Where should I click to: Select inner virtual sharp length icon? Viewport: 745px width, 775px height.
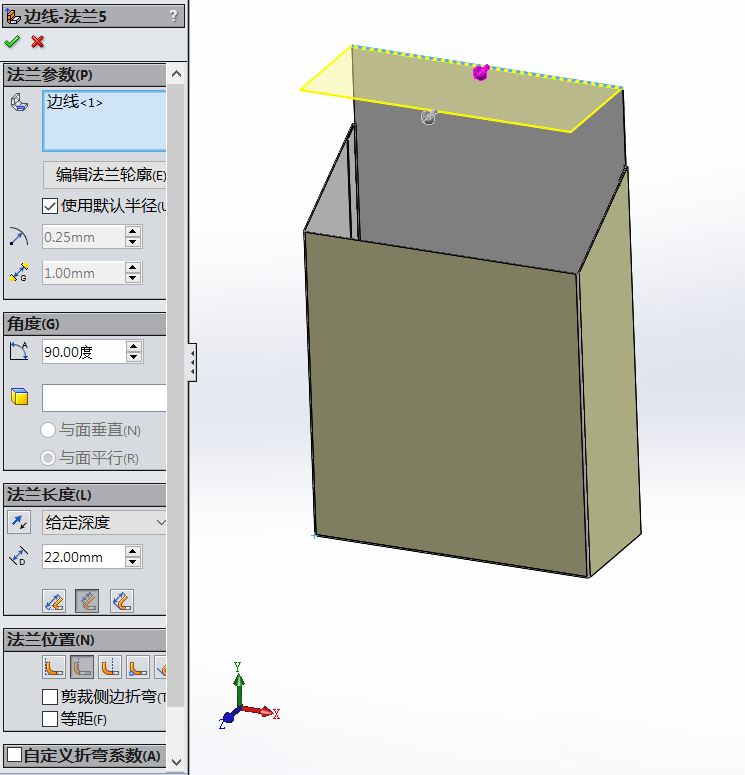click(87, 601)
